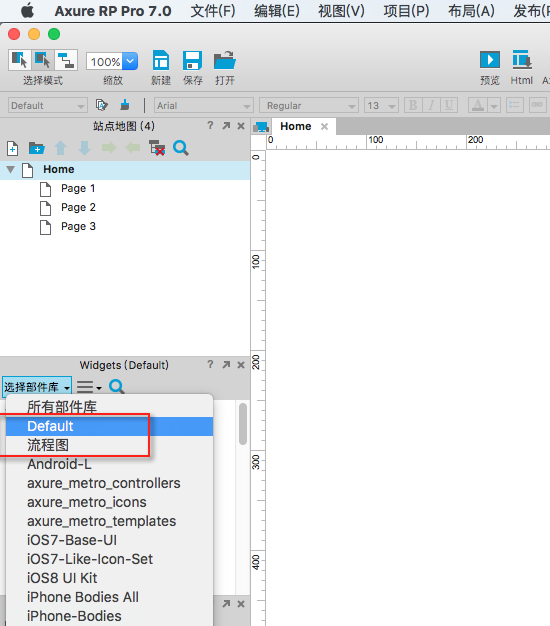Viewport: 550px width, 626px height.
Task: Switch to the Home canvas tab
Action: click(296, 127)
